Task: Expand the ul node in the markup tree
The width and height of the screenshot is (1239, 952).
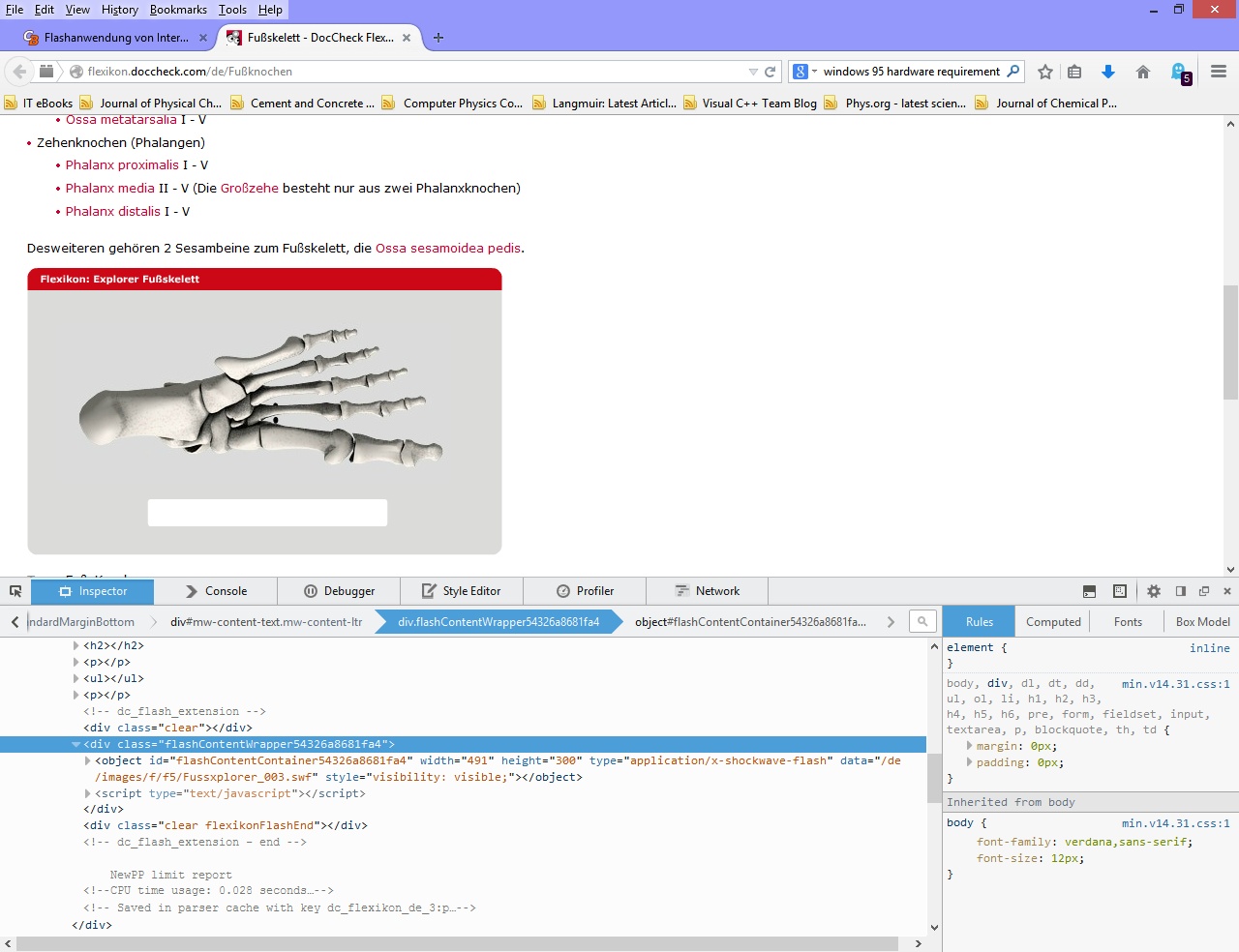Action: pyautogui.click(x=76, y=679)
